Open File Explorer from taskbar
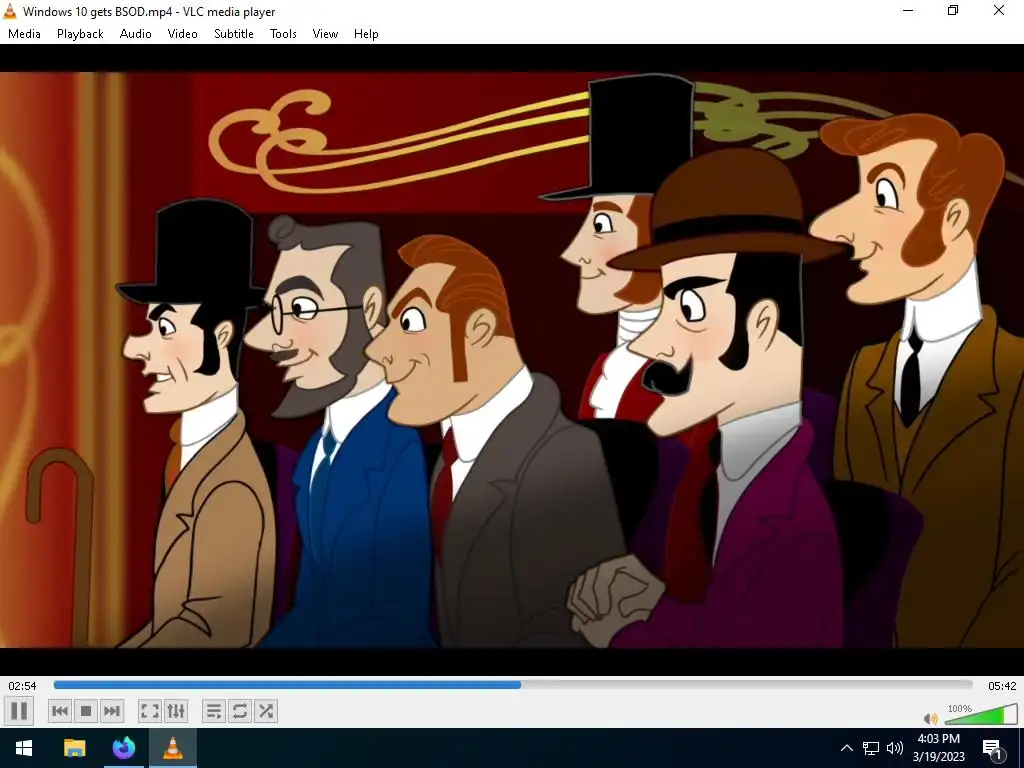This screenshot has height=768, width=1024. coord(74,748)
